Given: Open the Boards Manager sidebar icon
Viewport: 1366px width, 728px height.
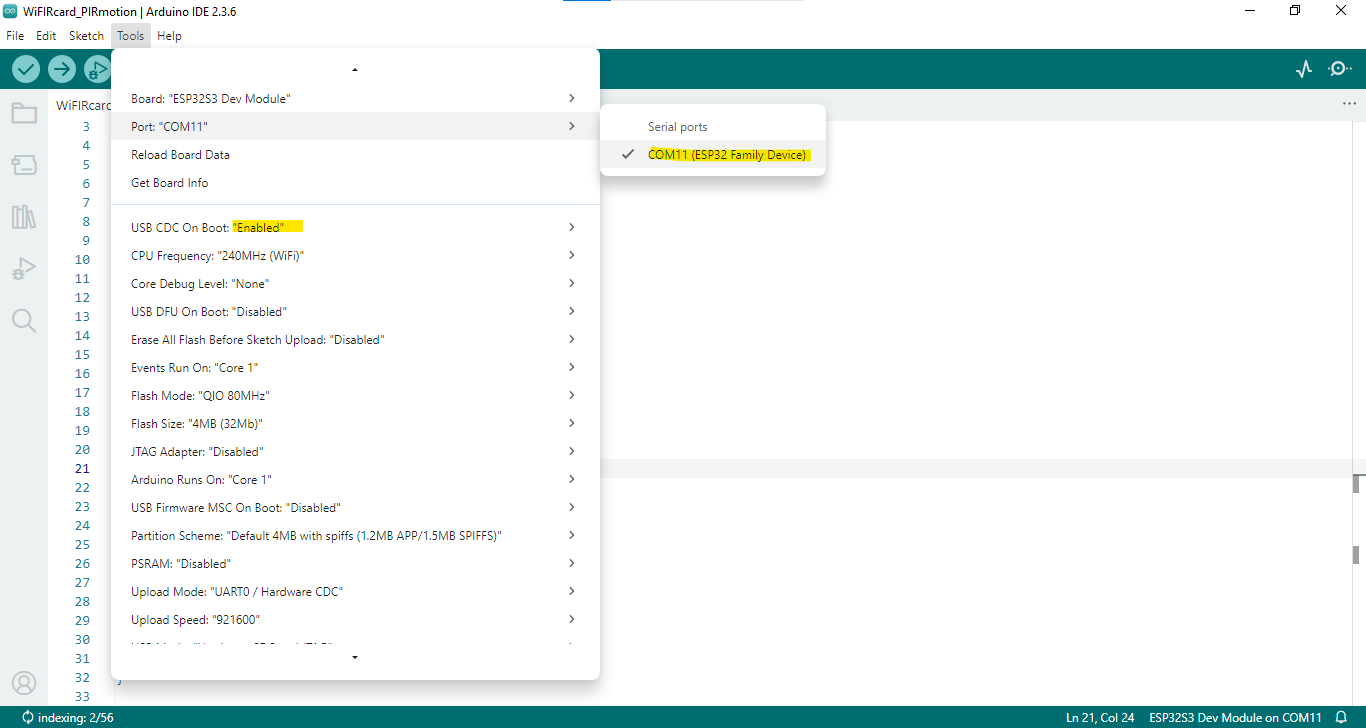Looking at the screenshot, I should (24, 165).
